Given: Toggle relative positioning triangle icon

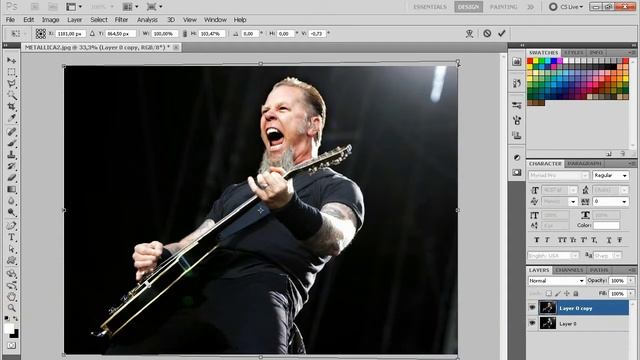Looking at the screenshot, I should coord(92,33).
